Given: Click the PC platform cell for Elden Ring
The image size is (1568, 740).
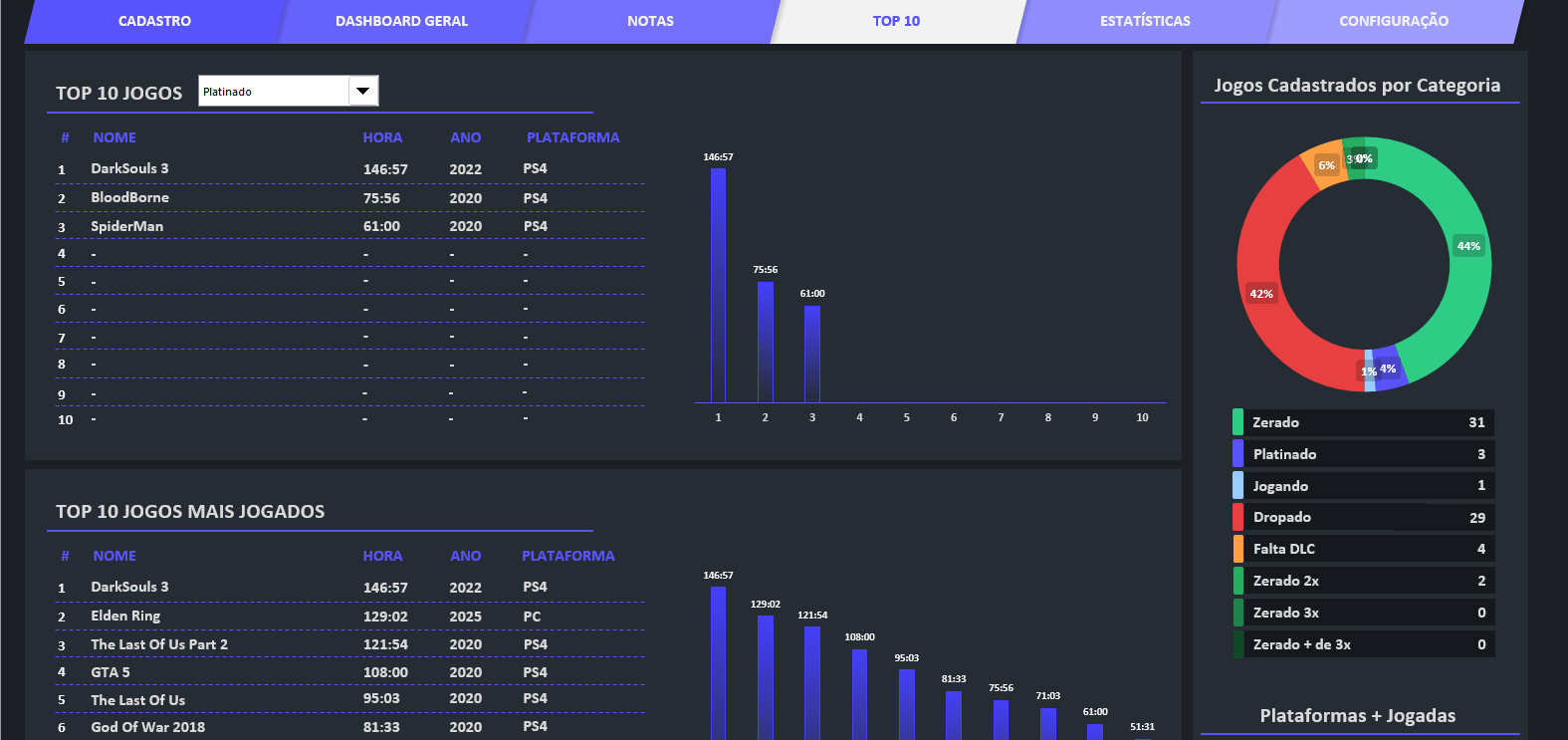Looking at the screenshot, I should [533, 617].
